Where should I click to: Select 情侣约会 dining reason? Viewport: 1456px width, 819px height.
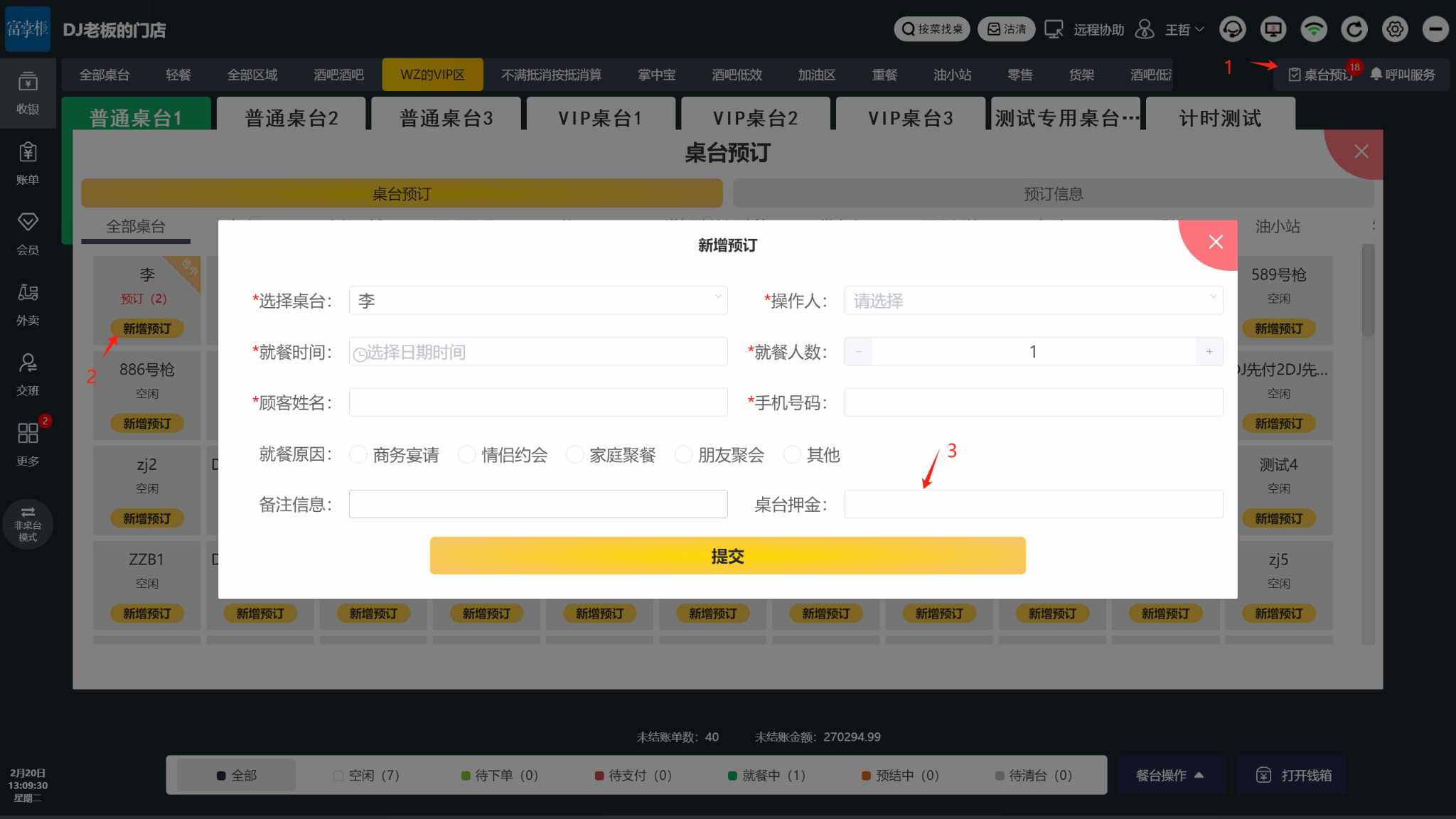click(503, 454)
